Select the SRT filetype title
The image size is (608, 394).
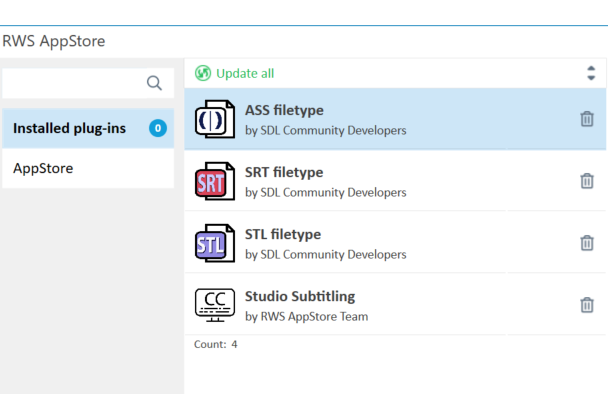[x=284, y=172]
